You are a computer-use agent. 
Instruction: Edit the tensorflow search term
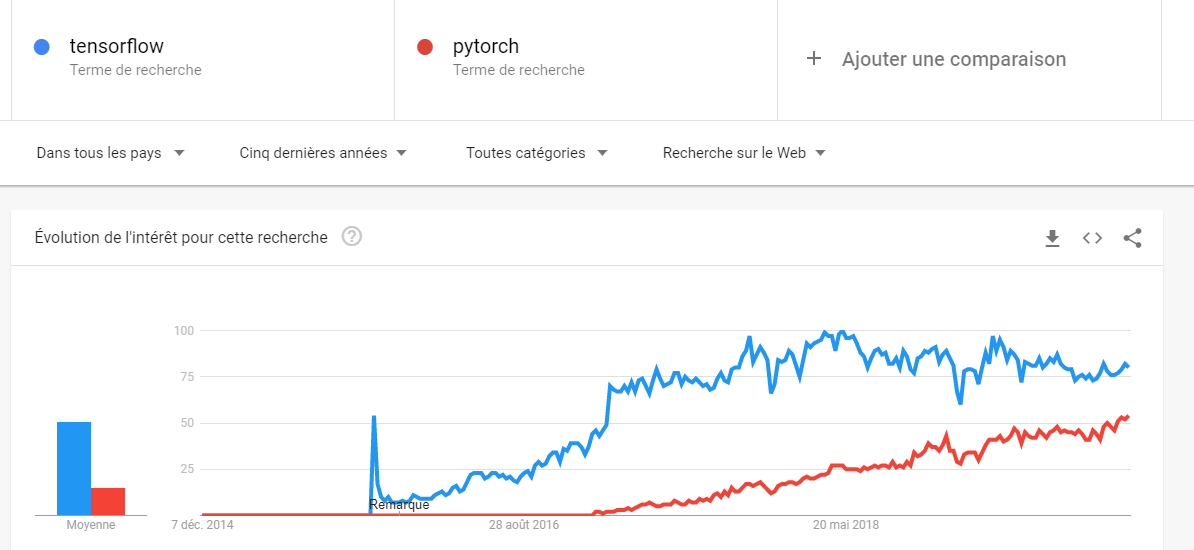click(x=117, y=47)
